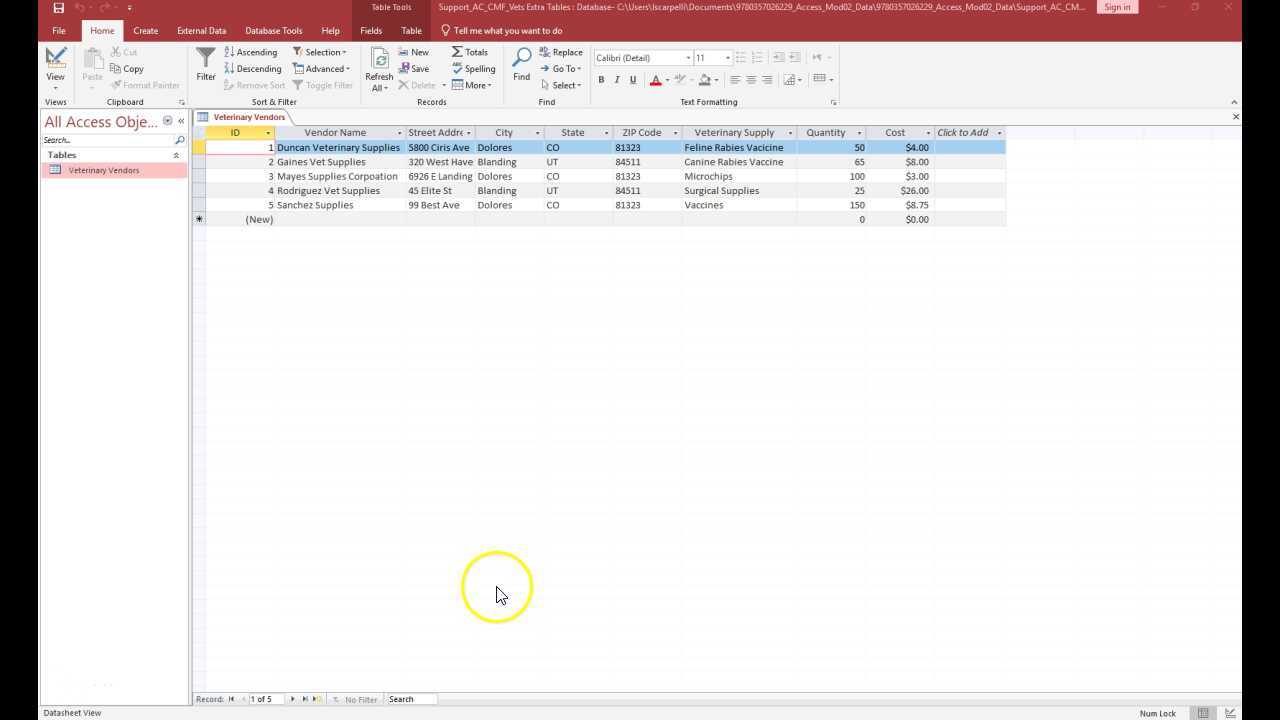This screenshot has height=720, width=1280.
Task: Open the External Data tab
Action: [x=201, y=30]
